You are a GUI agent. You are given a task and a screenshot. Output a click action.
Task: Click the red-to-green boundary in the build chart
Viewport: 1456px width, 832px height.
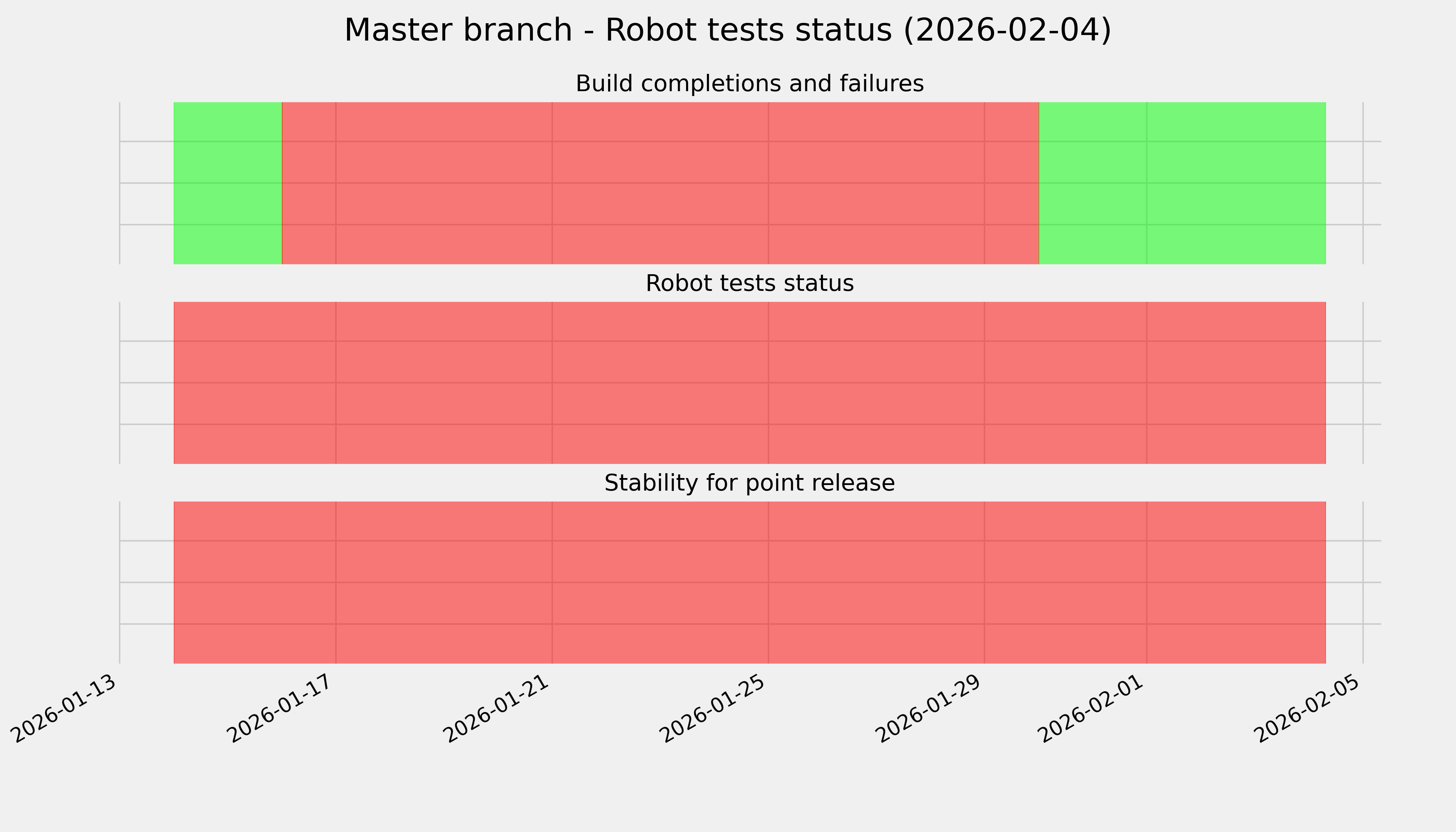tap(1039, 183)
